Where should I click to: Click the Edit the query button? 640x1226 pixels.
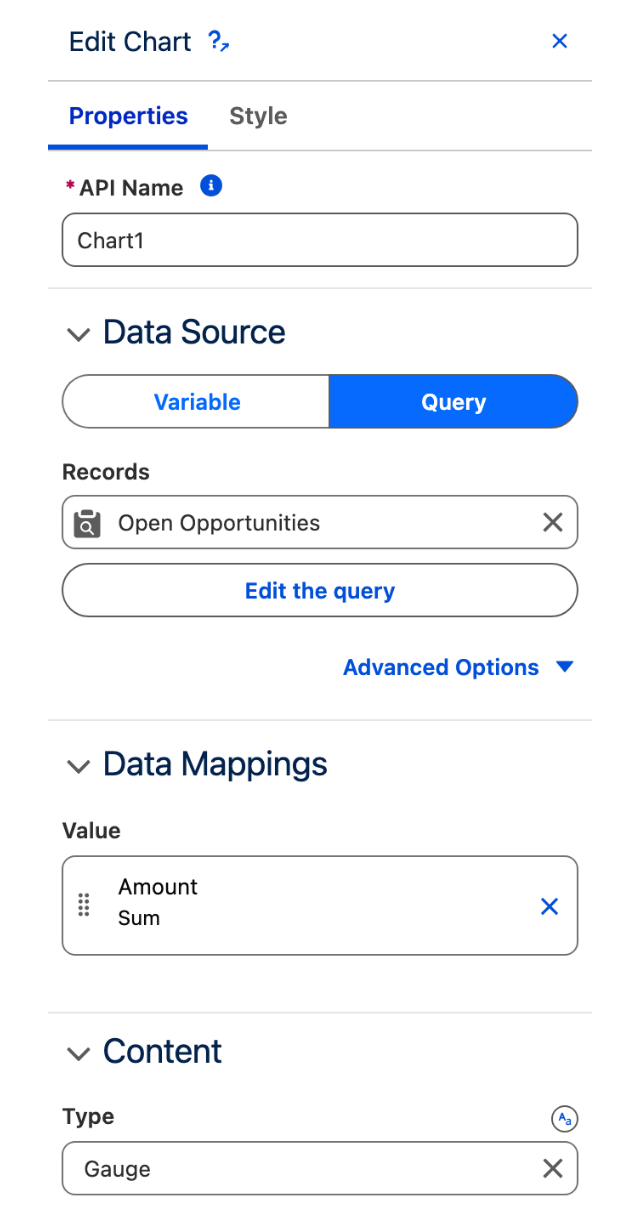320,590
